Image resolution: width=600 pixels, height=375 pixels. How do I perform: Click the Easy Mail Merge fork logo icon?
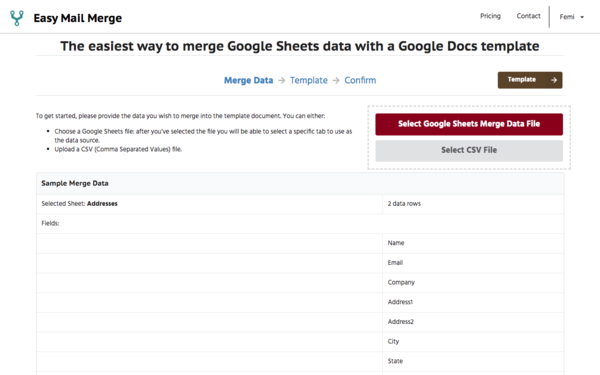16,18
